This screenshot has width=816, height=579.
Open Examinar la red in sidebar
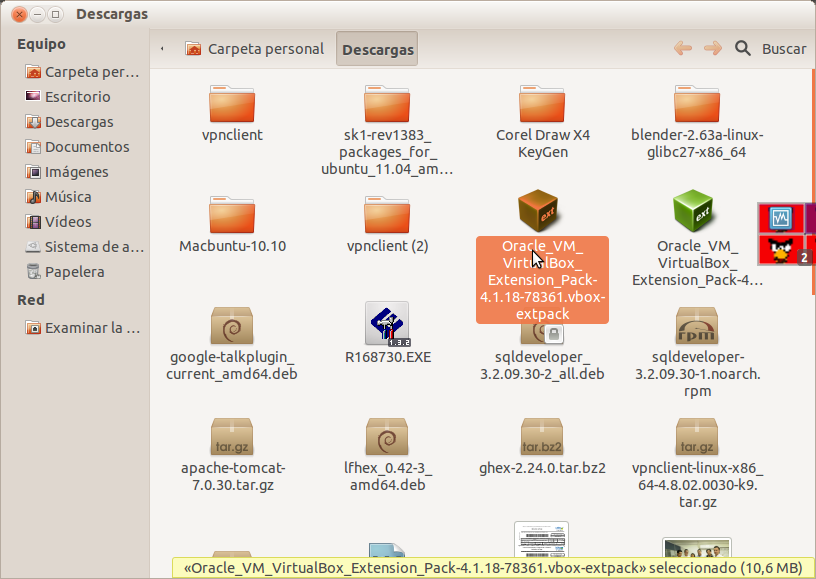point(83,328)
